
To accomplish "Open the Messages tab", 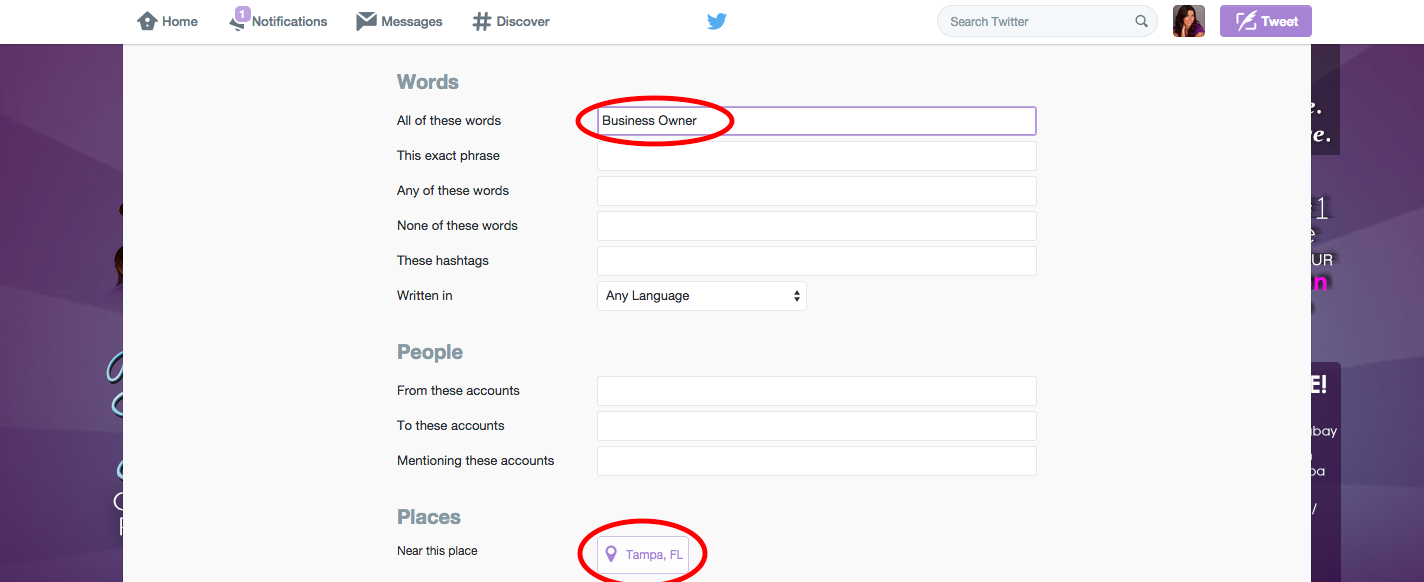I will point(399,21).
